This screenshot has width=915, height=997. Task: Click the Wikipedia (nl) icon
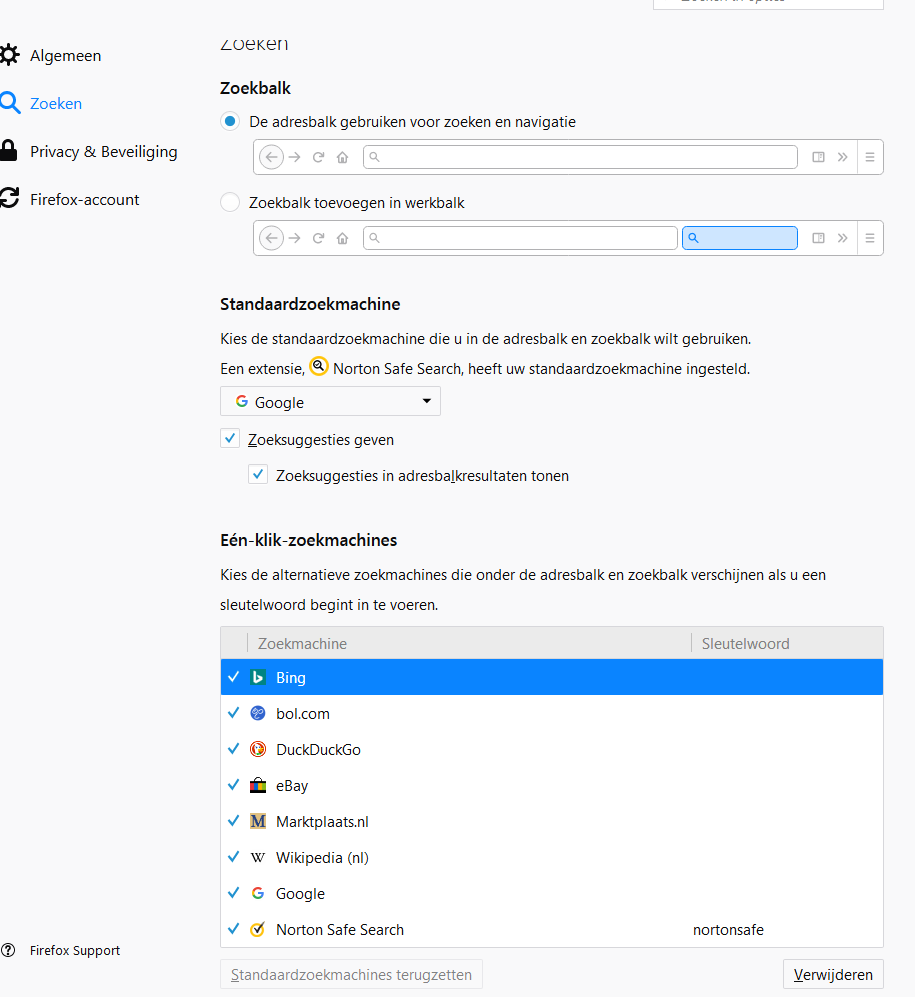258,858
